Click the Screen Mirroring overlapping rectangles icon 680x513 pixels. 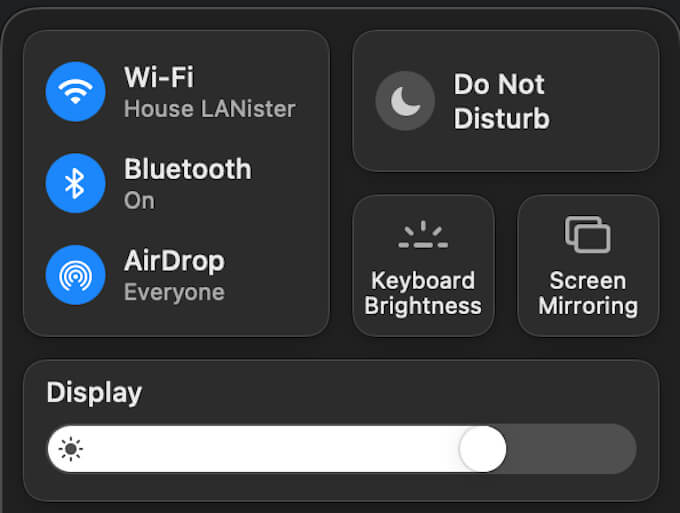588,235
